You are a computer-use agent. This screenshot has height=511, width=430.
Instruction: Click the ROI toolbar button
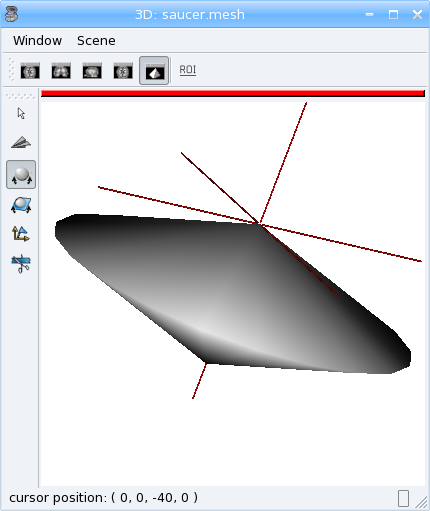[x=188, y=70]
